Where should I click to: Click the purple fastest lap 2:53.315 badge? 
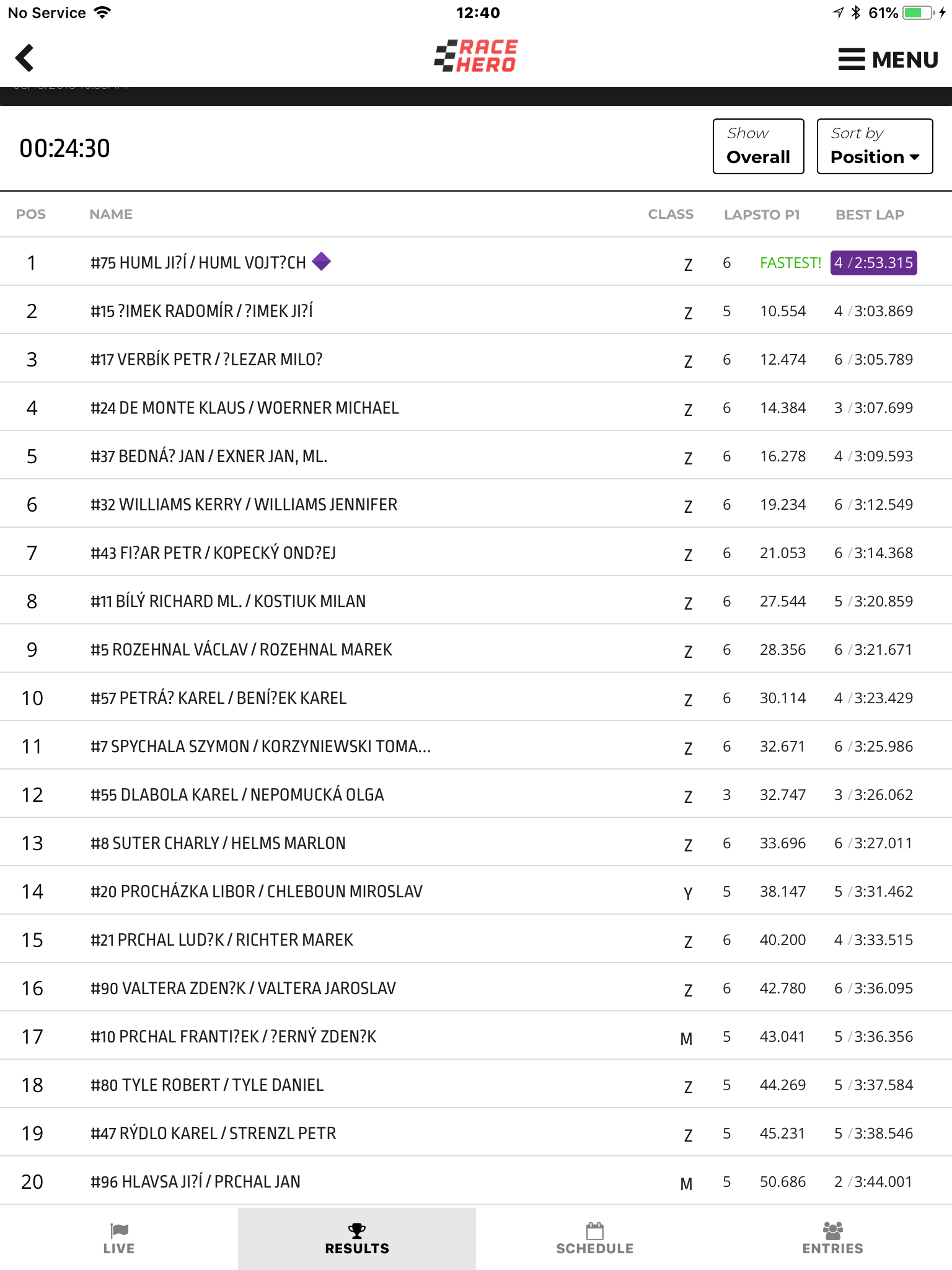[873, 262]
